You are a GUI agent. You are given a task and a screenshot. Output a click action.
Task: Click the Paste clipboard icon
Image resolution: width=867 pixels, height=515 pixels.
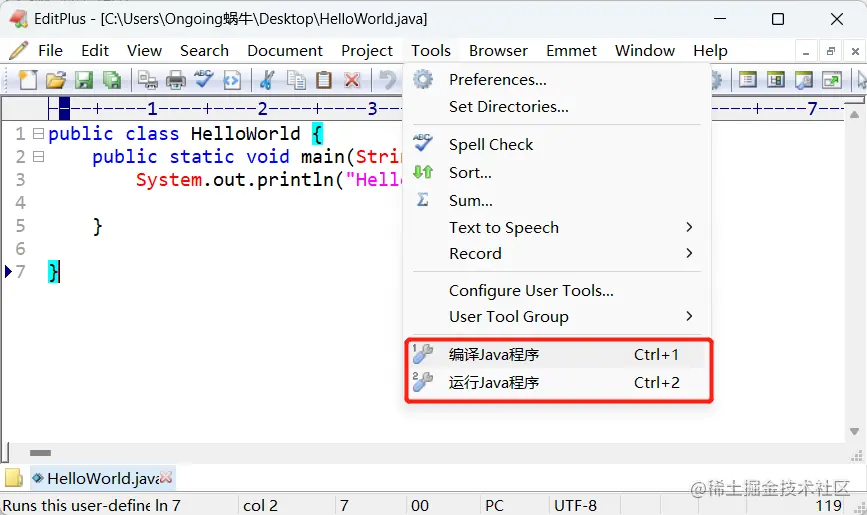pyautogui.click(x=324, y=80)
